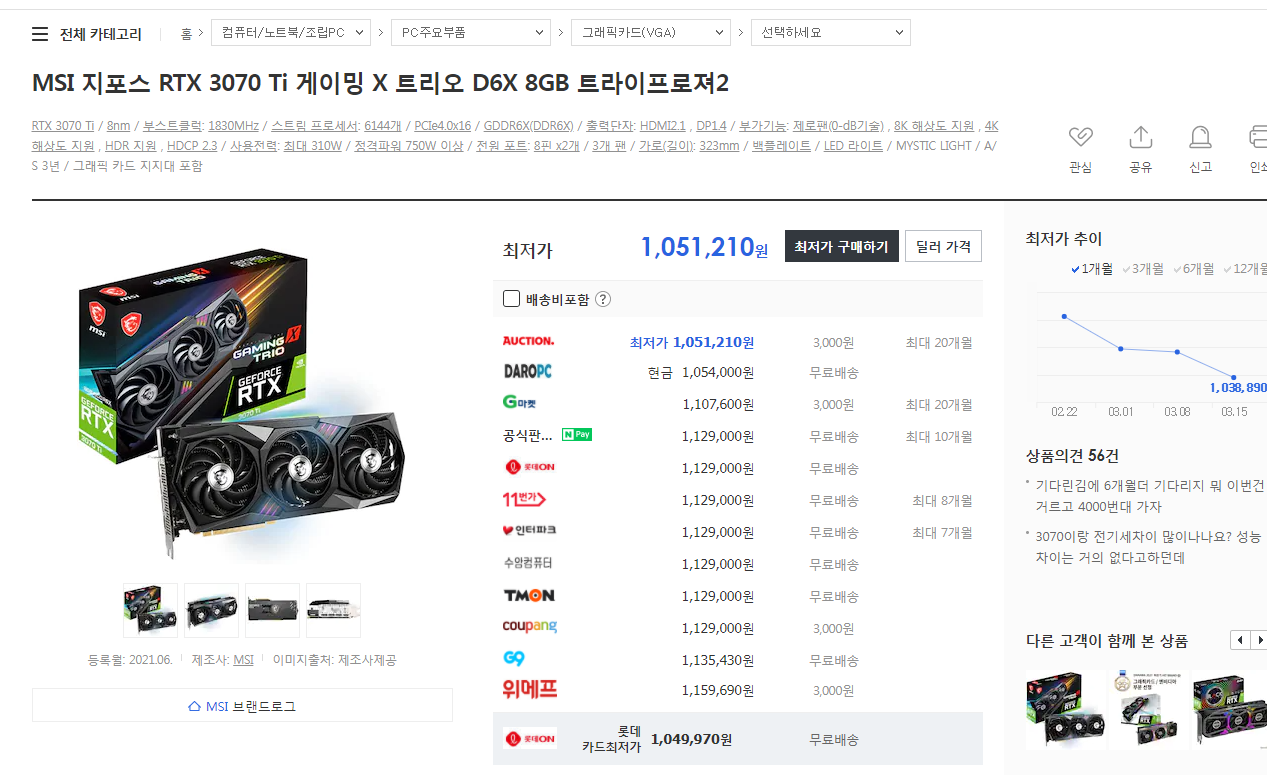This screenshot has width=1267, height=775.
Task: Open the 전체 카테고리 hamburger menu
Action: pos(40,34)
